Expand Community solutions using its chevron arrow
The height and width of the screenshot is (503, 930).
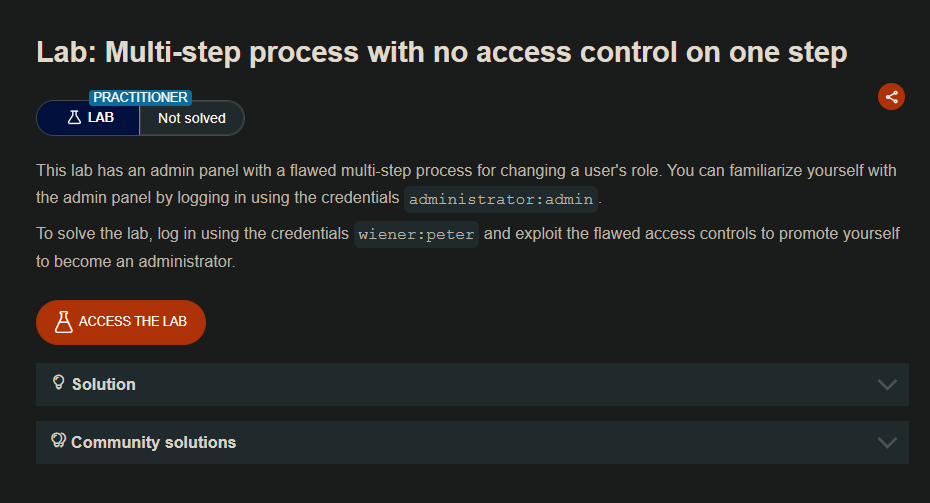(886, 442)
